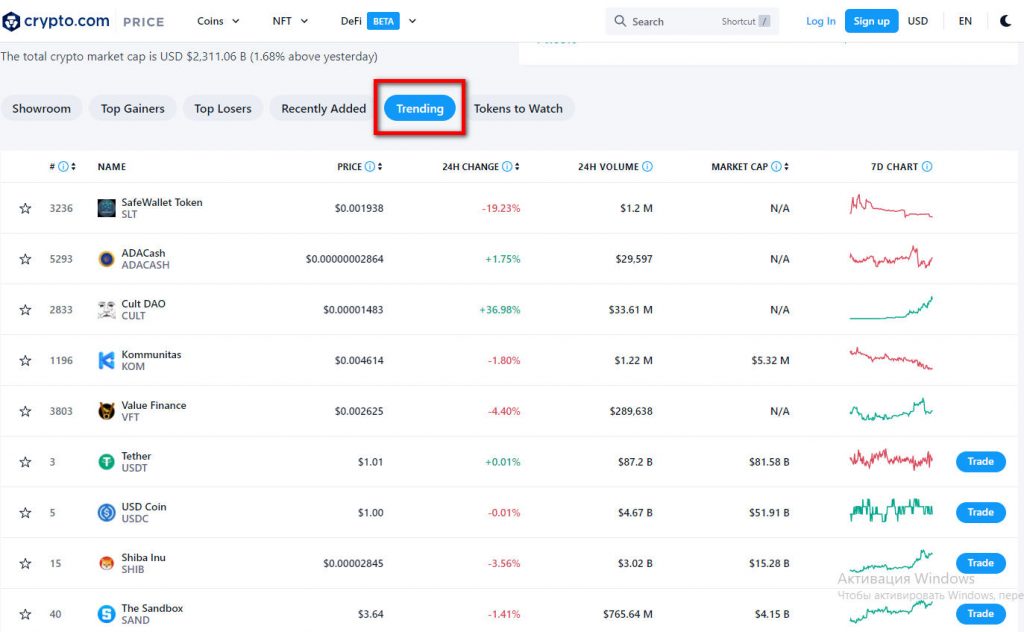
Task: Click the crypto.com logo
Action: (x=56, y=21)
